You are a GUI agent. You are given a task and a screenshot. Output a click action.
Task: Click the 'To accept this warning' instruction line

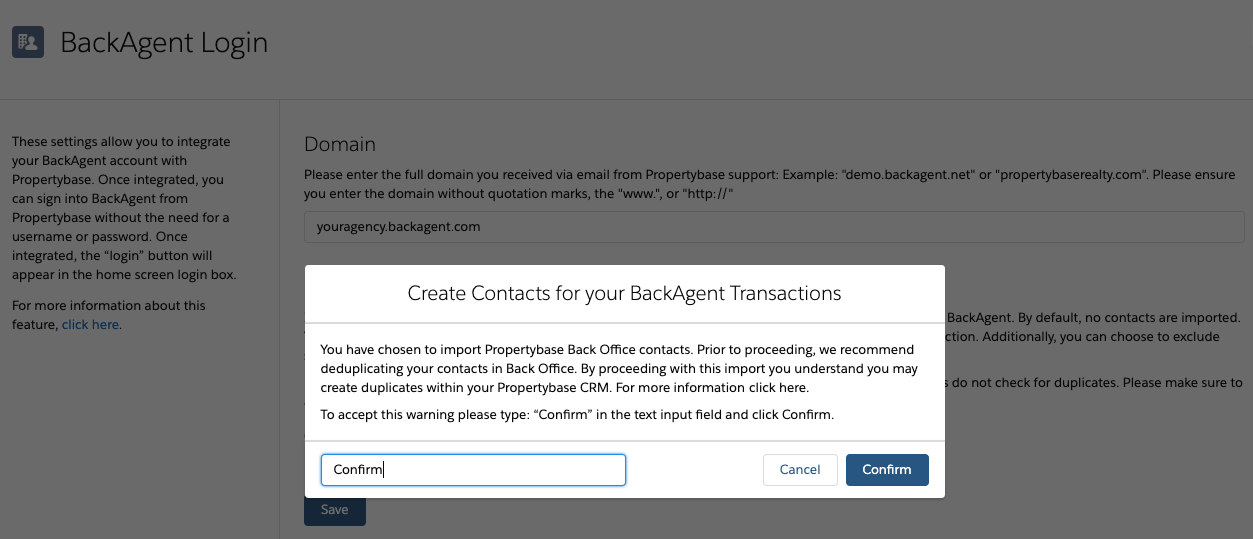coord(577,414)
